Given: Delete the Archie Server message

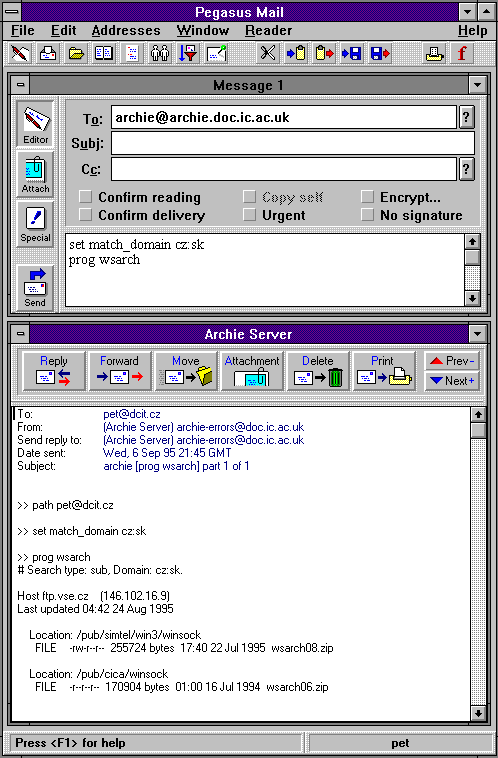Looking at the screenshot, I should tap(318, 371).
